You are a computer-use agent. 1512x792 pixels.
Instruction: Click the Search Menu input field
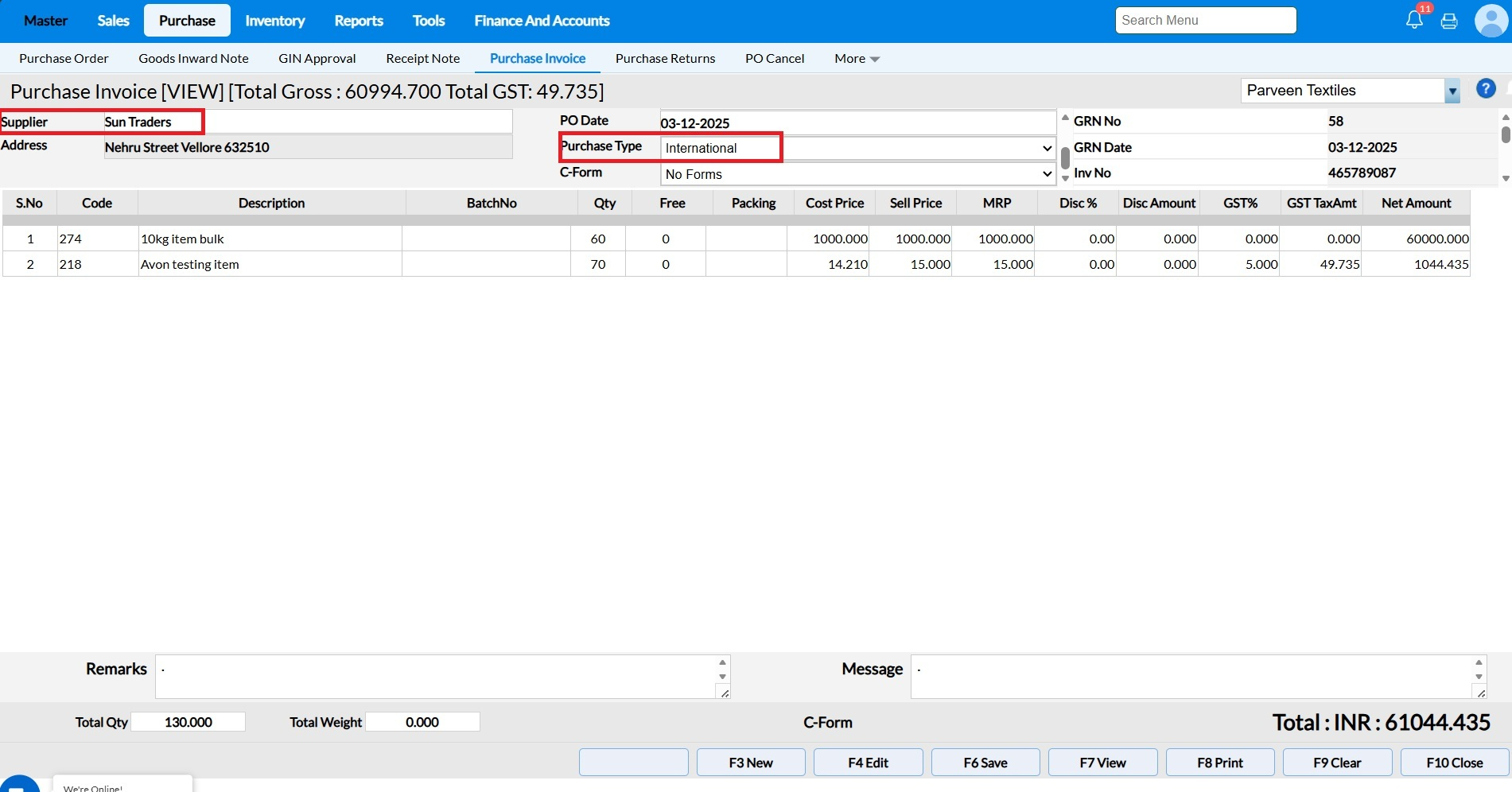pos(1205,21)
